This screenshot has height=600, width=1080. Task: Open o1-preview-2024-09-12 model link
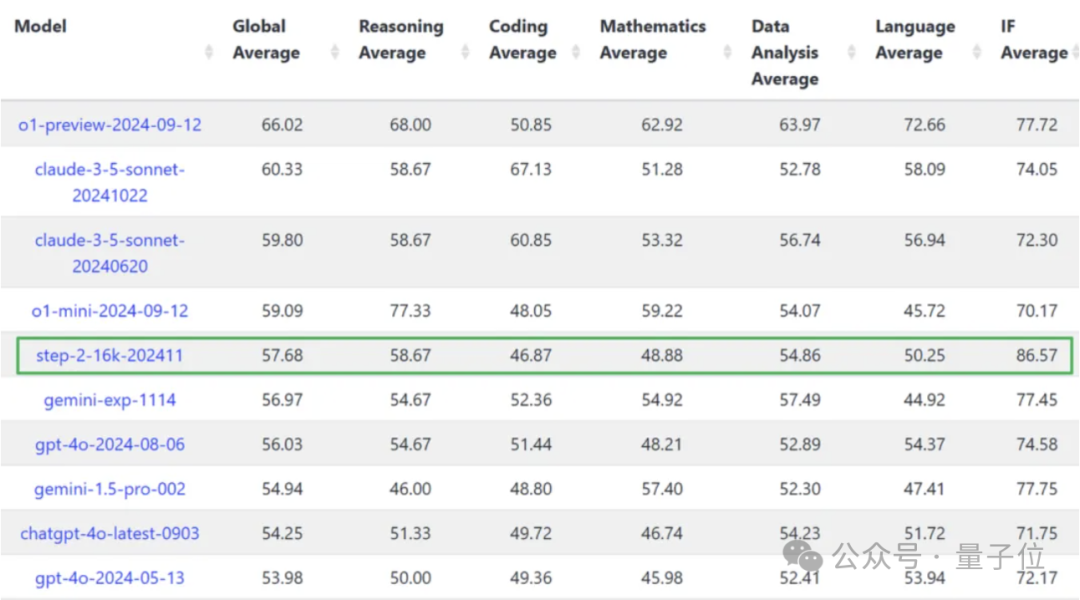click(110, 125)
